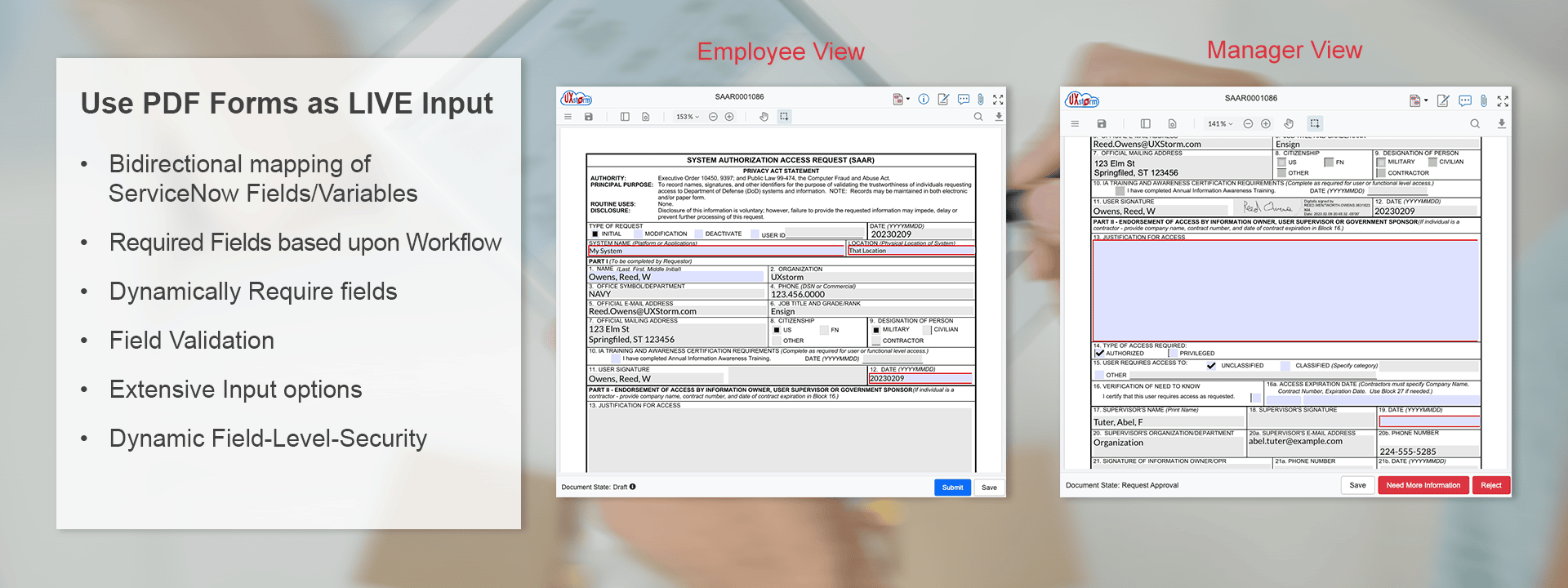Click the UXstorm logo in Employee View

click(576, 99)
